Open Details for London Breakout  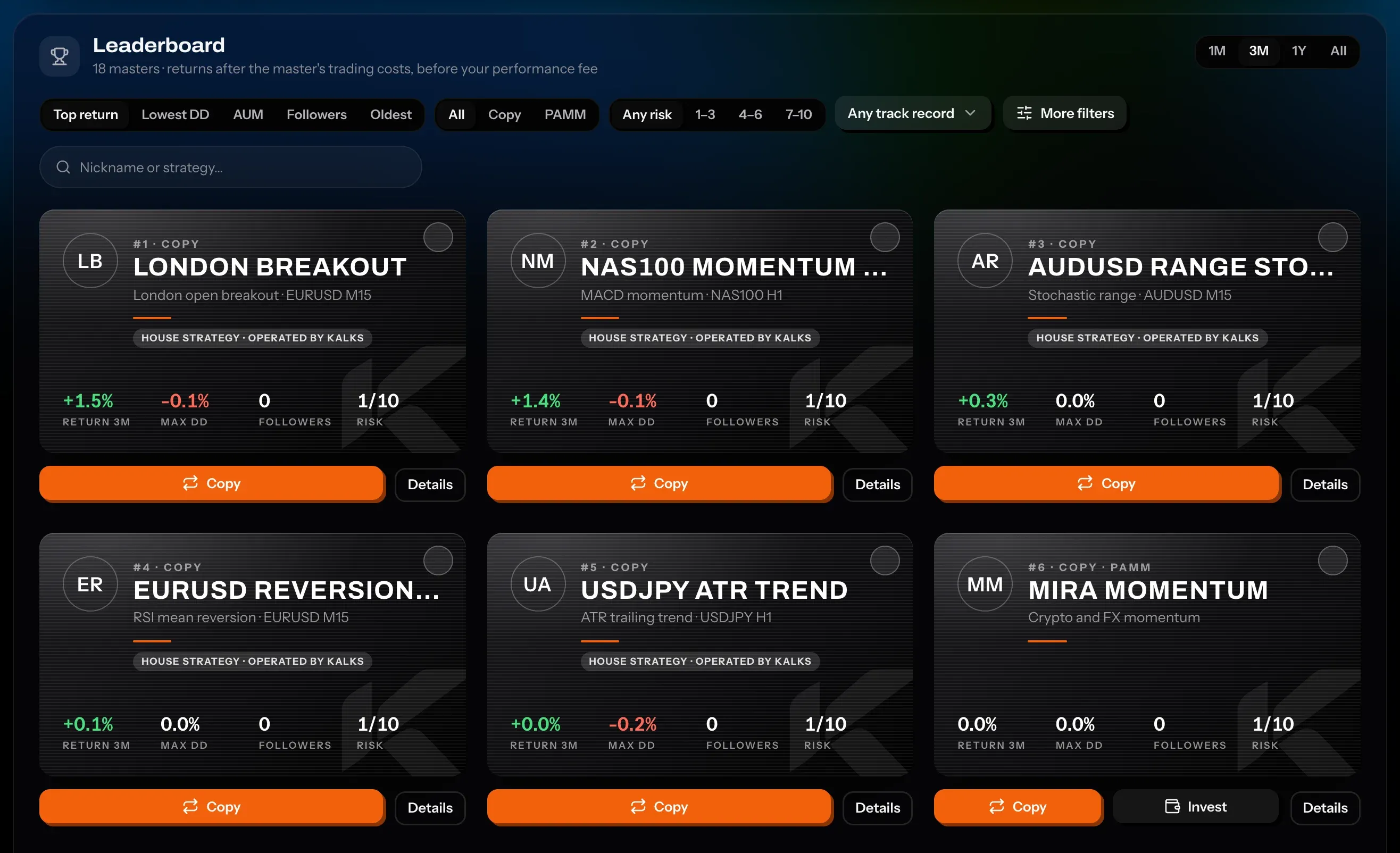(430, 484)
